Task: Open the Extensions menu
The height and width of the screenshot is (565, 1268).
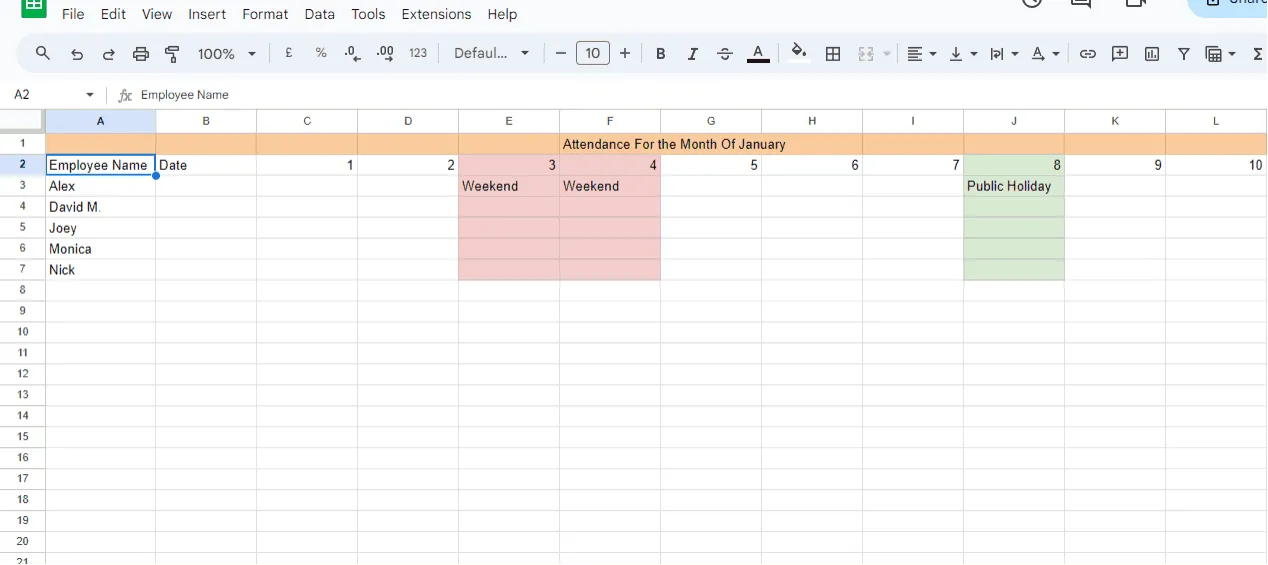Action: coord(436,14)
